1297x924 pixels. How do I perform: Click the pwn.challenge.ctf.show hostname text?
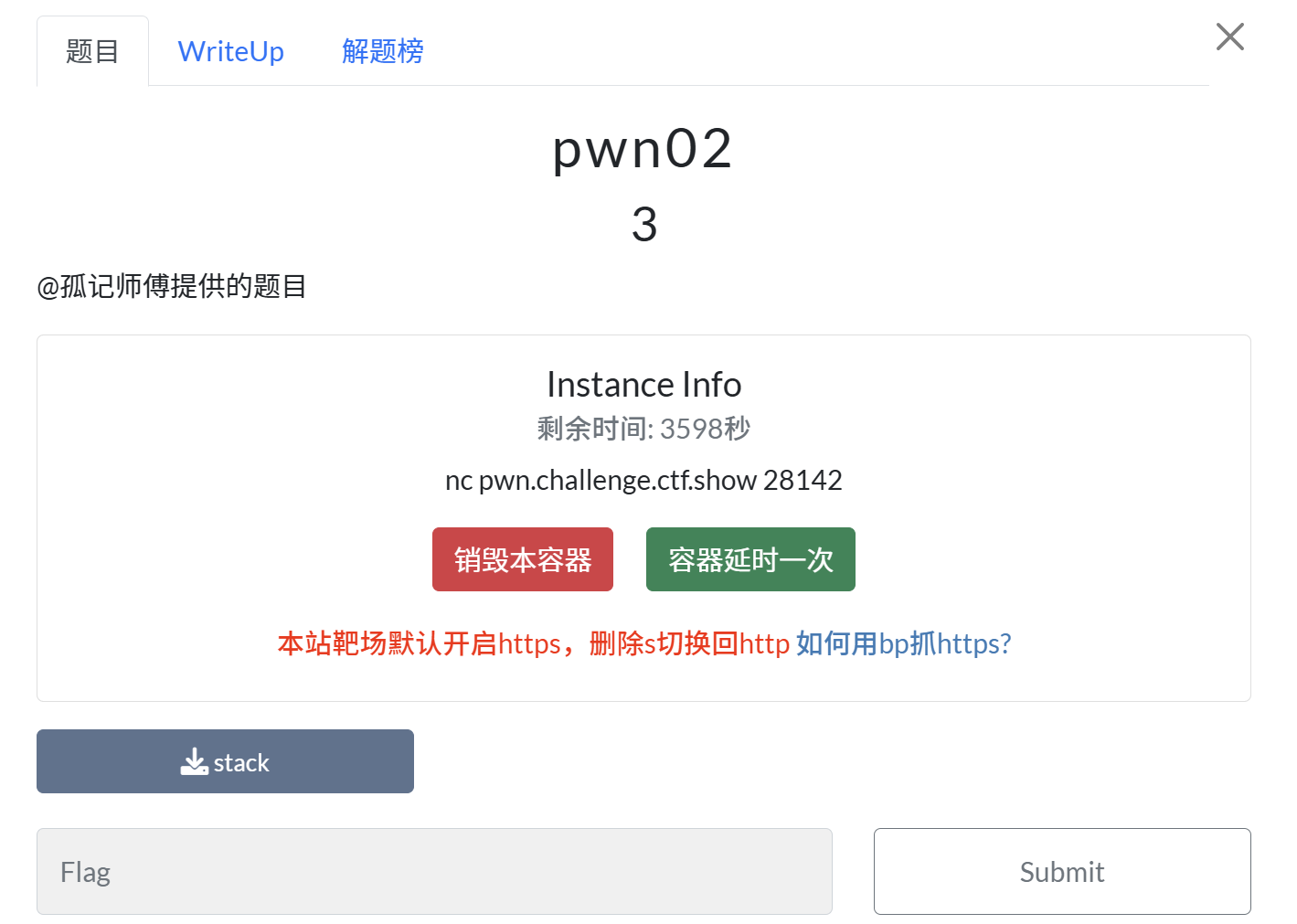[617, 480]
